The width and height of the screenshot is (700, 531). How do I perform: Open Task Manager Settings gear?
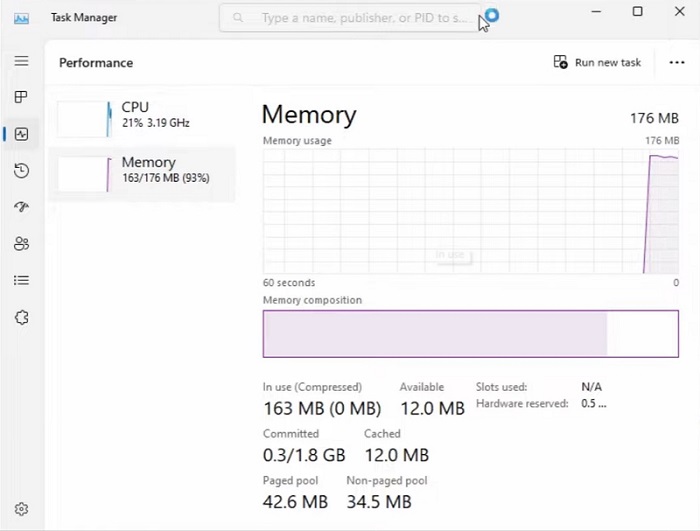[x=21, y=509]
